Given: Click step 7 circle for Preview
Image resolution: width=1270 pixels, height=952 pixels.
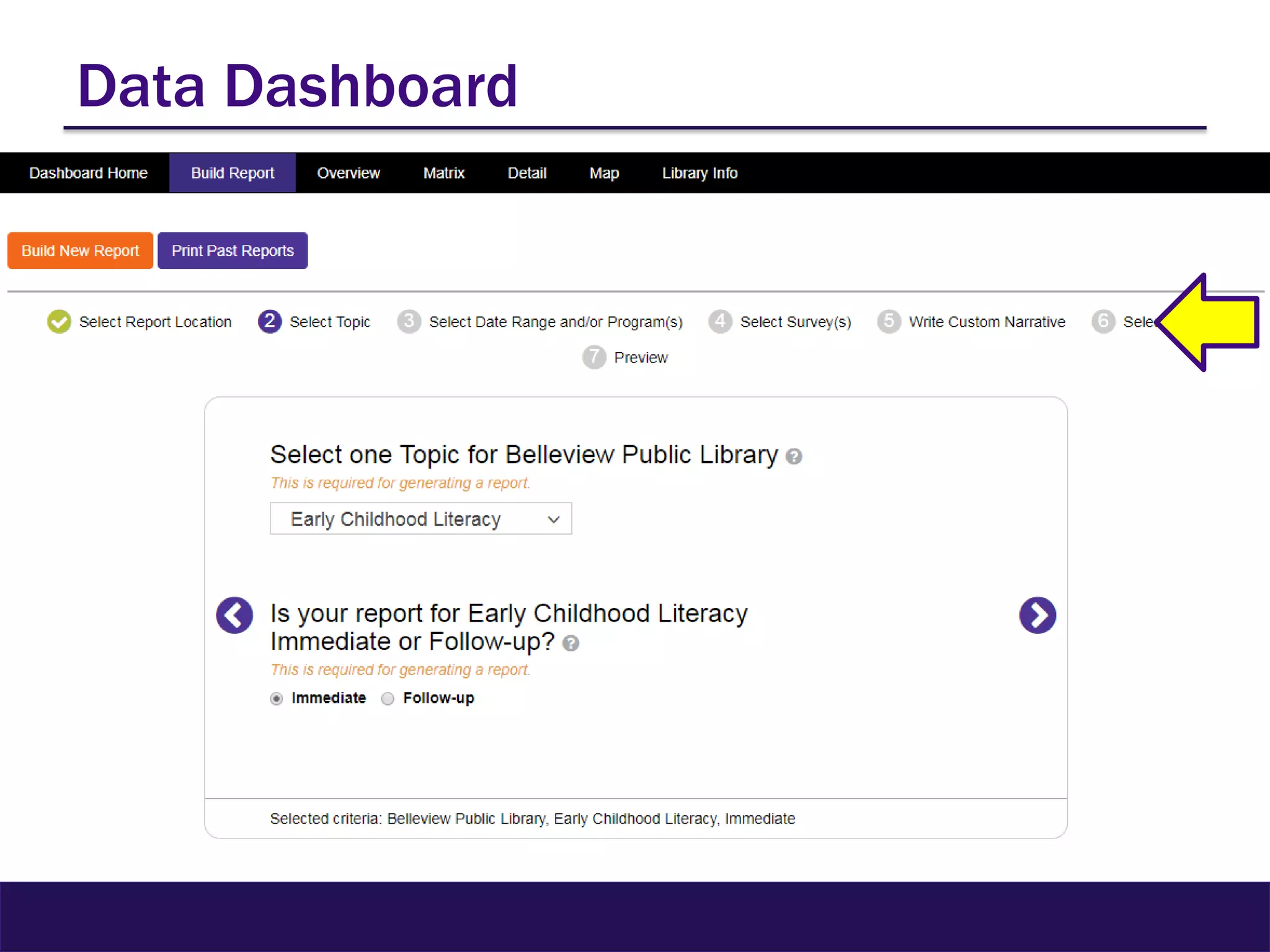Looking at the screenshot, I should (x=594, y=357).
